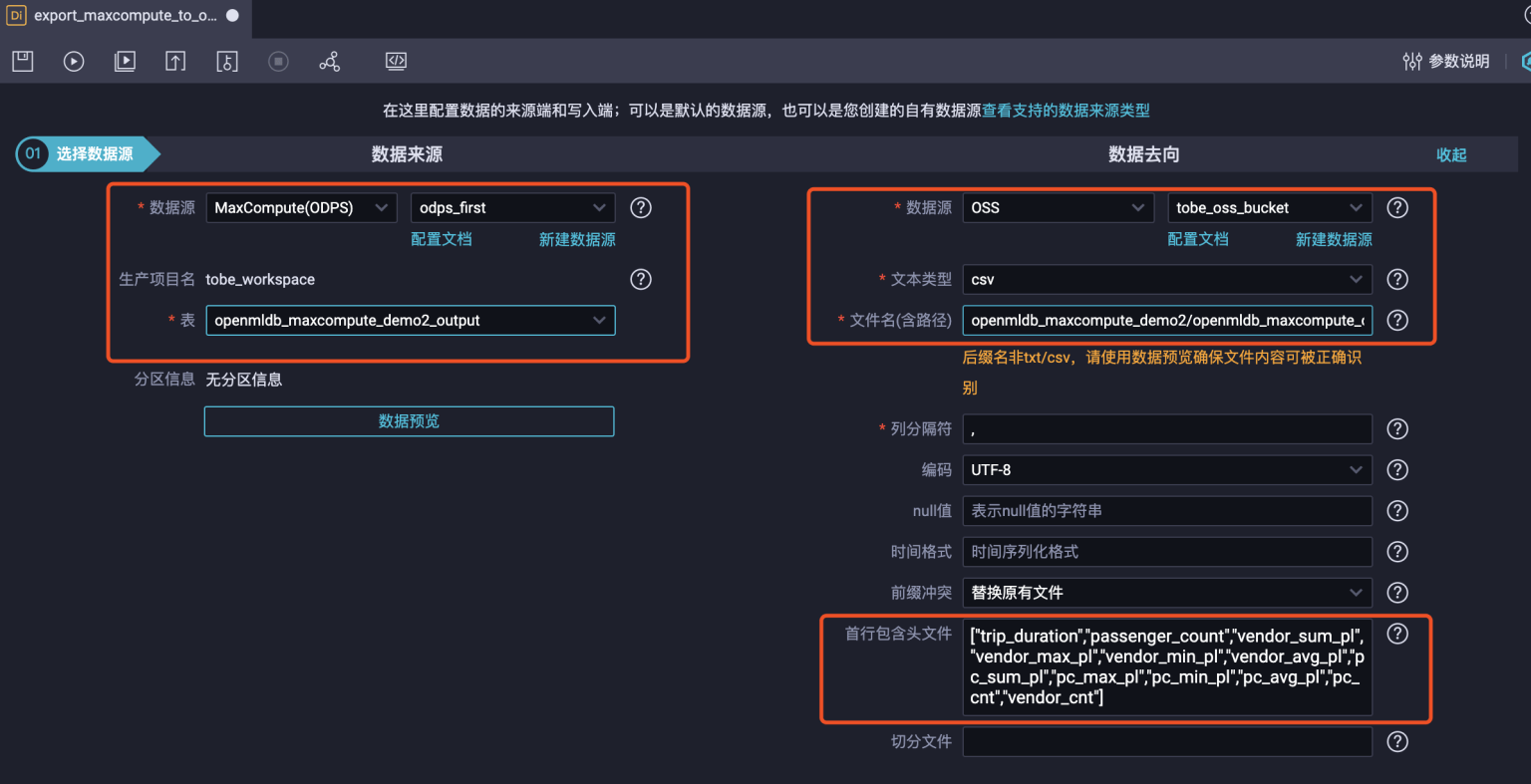Click help icon beside 文本类型 csv
1531x784 pixels.
click(1398, 279)
